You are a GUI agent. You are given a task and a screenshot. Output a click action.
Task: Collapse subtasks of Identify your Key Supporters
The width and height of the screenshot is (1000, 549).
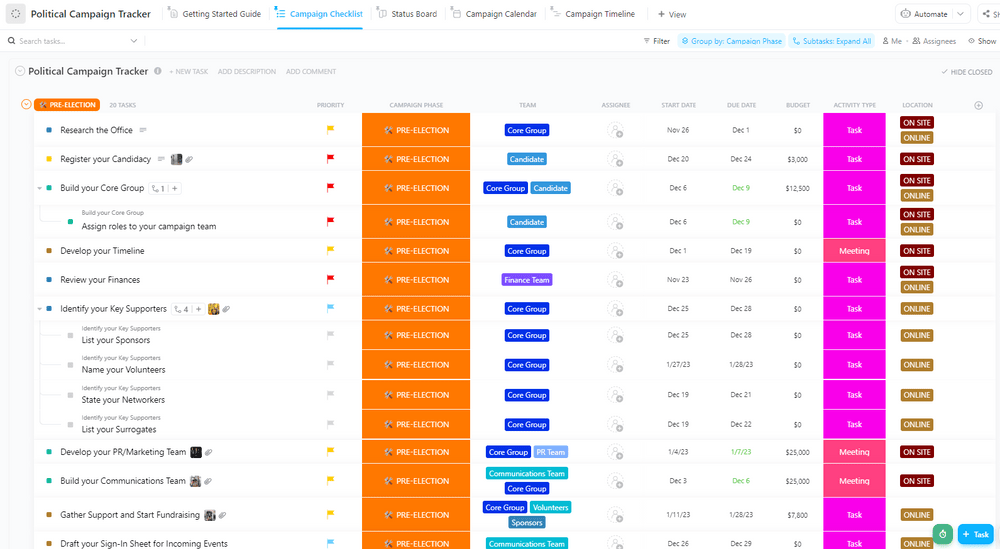coord(40,309)
